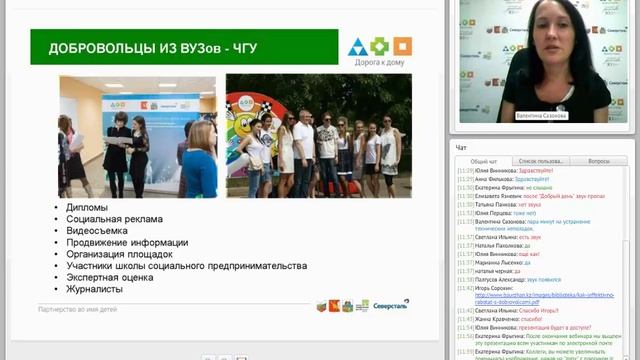Click the Журналисты bullet point

tap(94, 289)
